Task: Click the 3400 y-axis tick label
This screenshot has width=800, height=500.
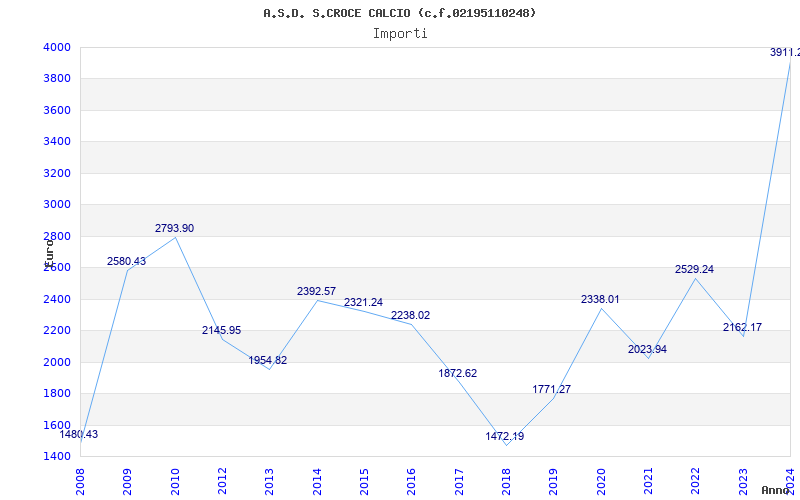Action: (57, 142)
